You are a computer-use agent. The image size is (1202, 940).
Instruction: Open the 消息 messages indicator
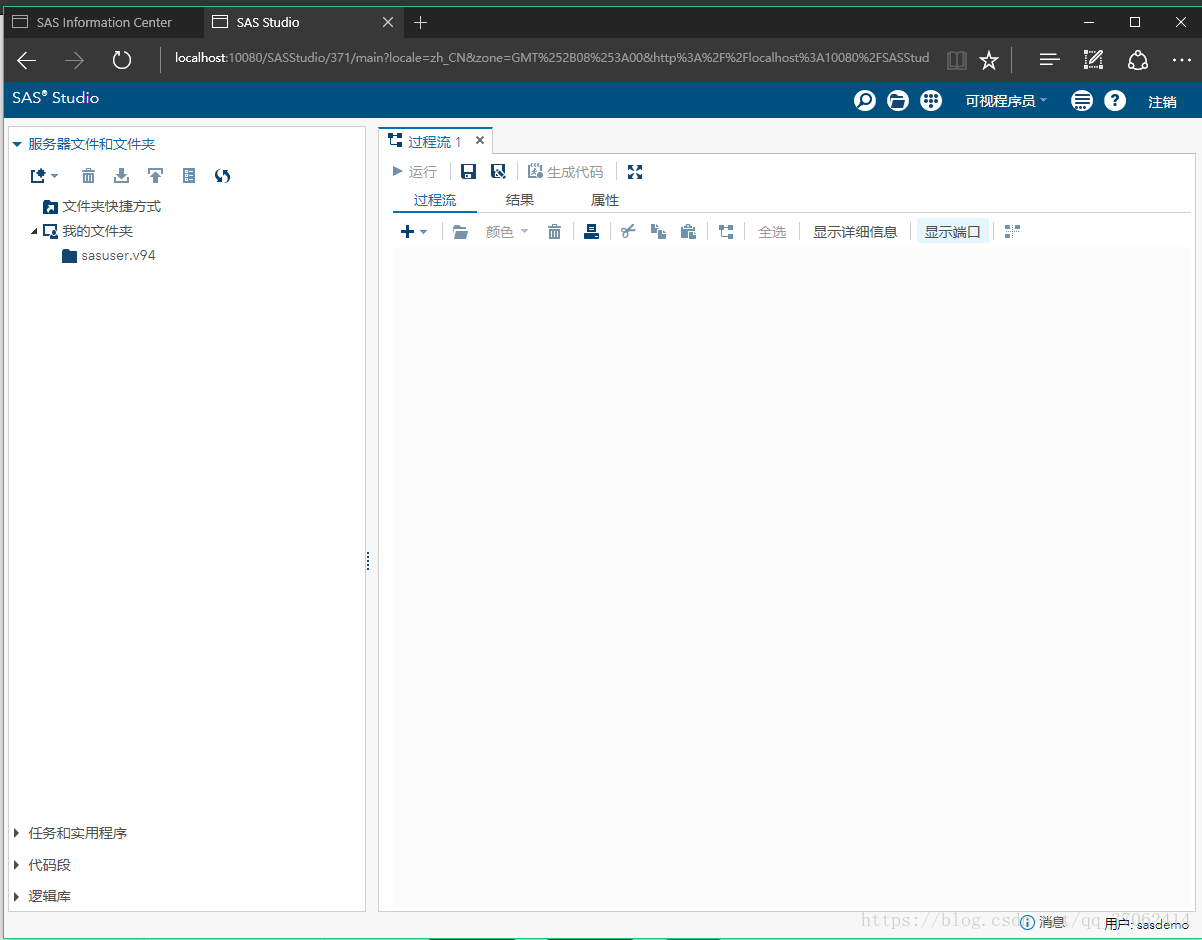click(1043, 922)
